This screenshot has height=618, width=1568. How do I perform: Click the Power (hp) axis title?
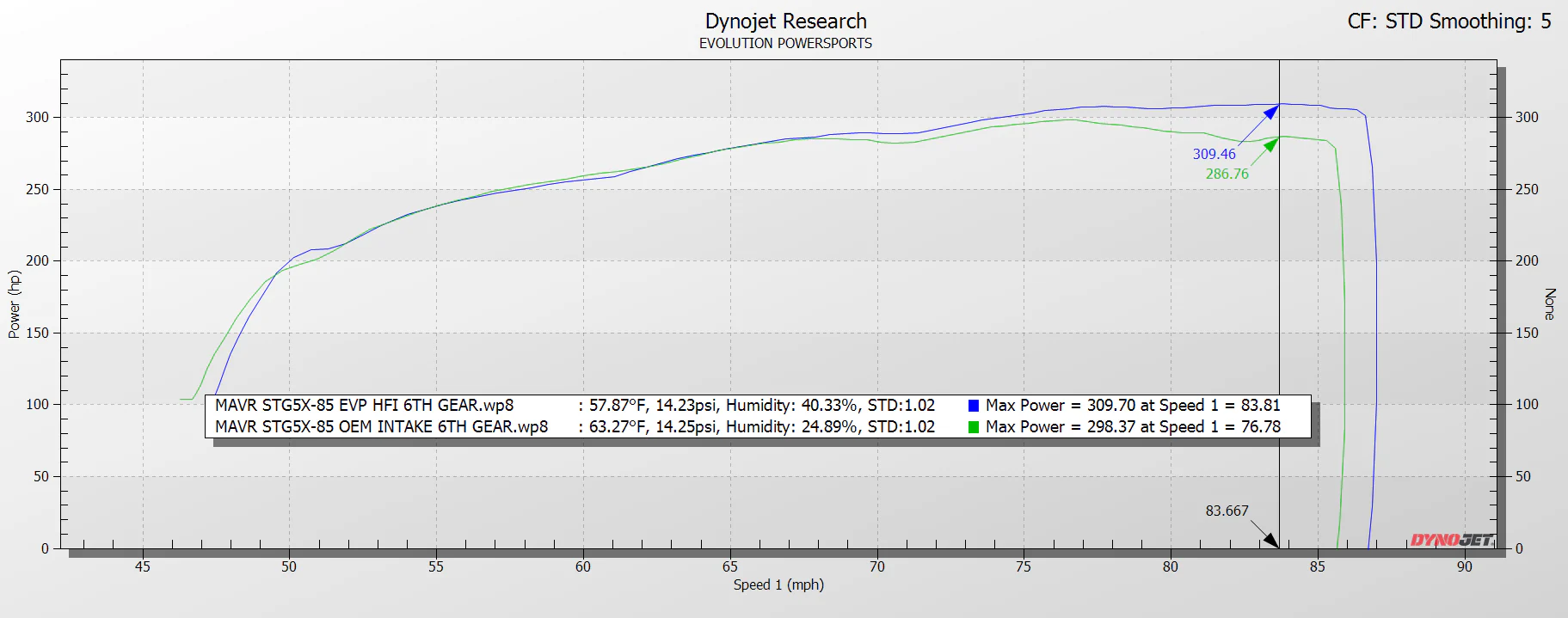coord(14,304)
